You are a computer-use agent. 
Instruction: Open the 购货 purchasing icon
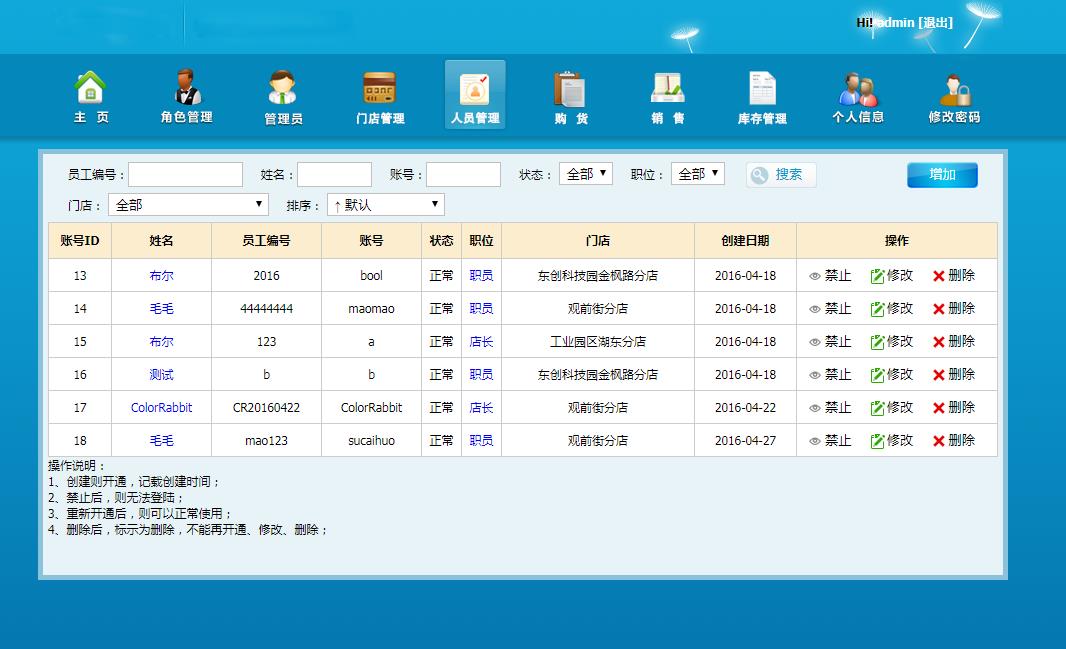tap(570, 96)
